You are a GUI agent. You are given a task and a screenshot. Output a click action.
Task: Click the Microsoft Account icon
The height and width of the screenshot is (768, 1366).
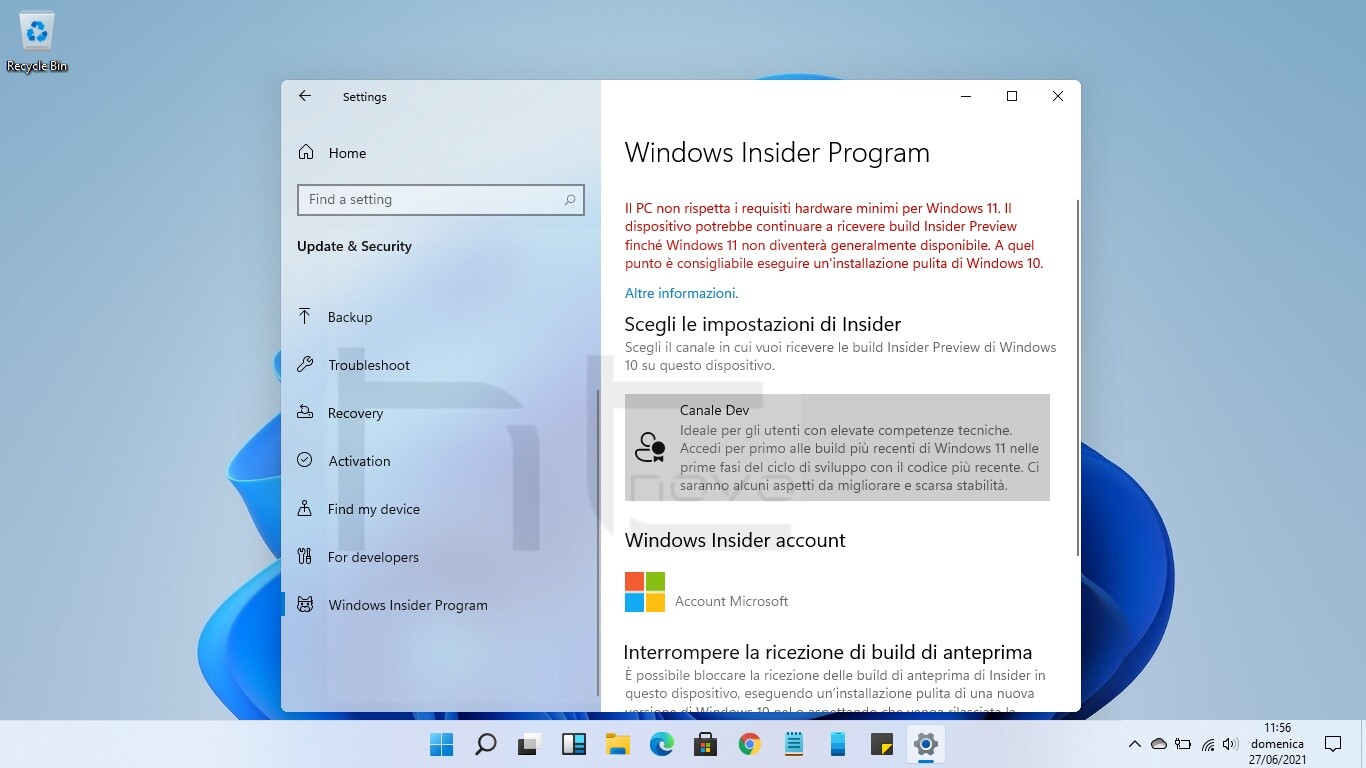click(x=644, y=591)
